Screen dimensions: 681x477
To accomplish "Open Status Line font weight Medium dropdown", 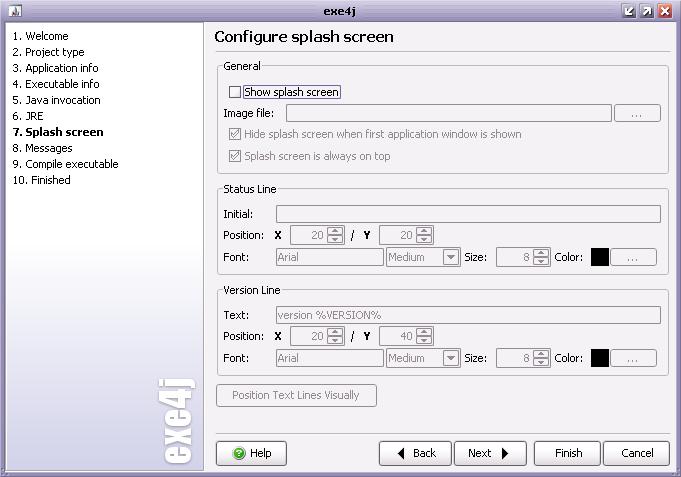I will pyautogui.click(x=451, y=257).
